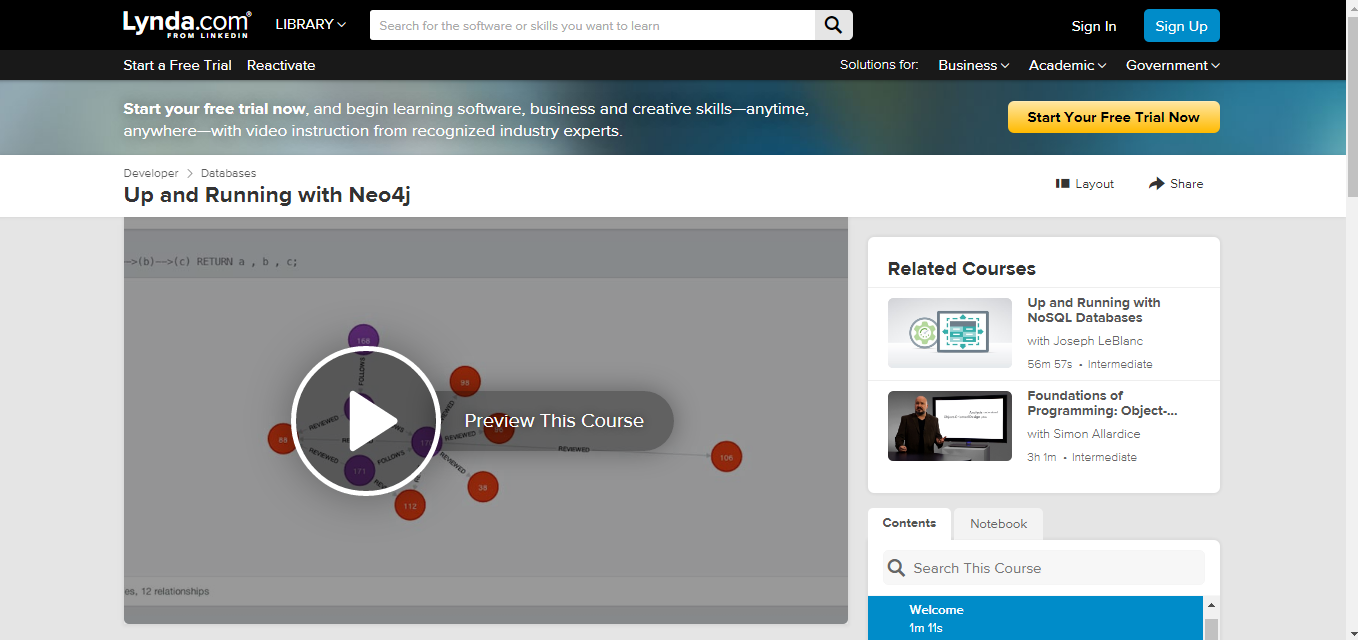Play the course preview video
Screen dimensions: 1358x640
366,420
